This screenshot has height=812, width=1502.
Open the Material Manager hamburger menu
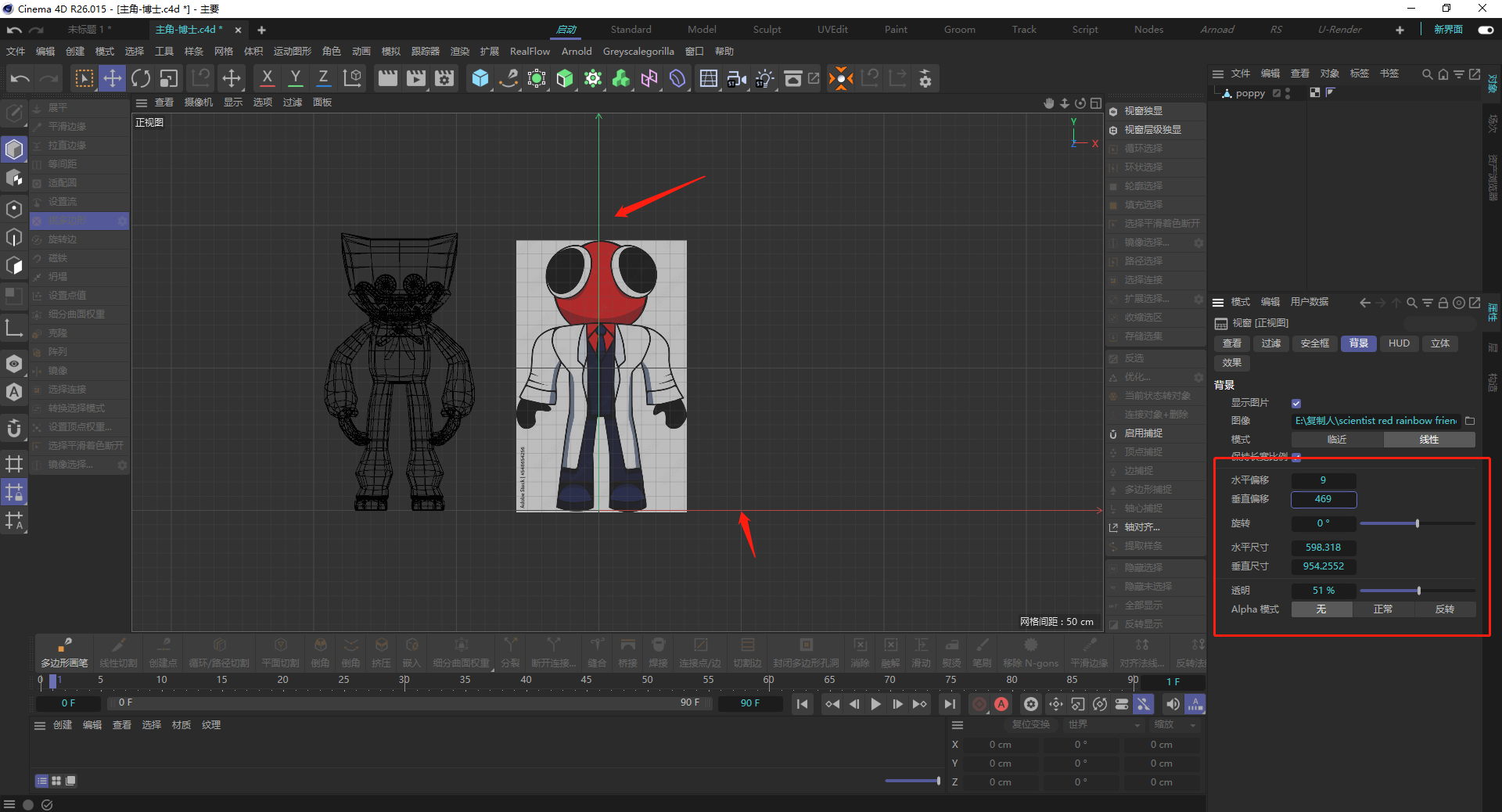pyautogui.click(x=40, y=726)
